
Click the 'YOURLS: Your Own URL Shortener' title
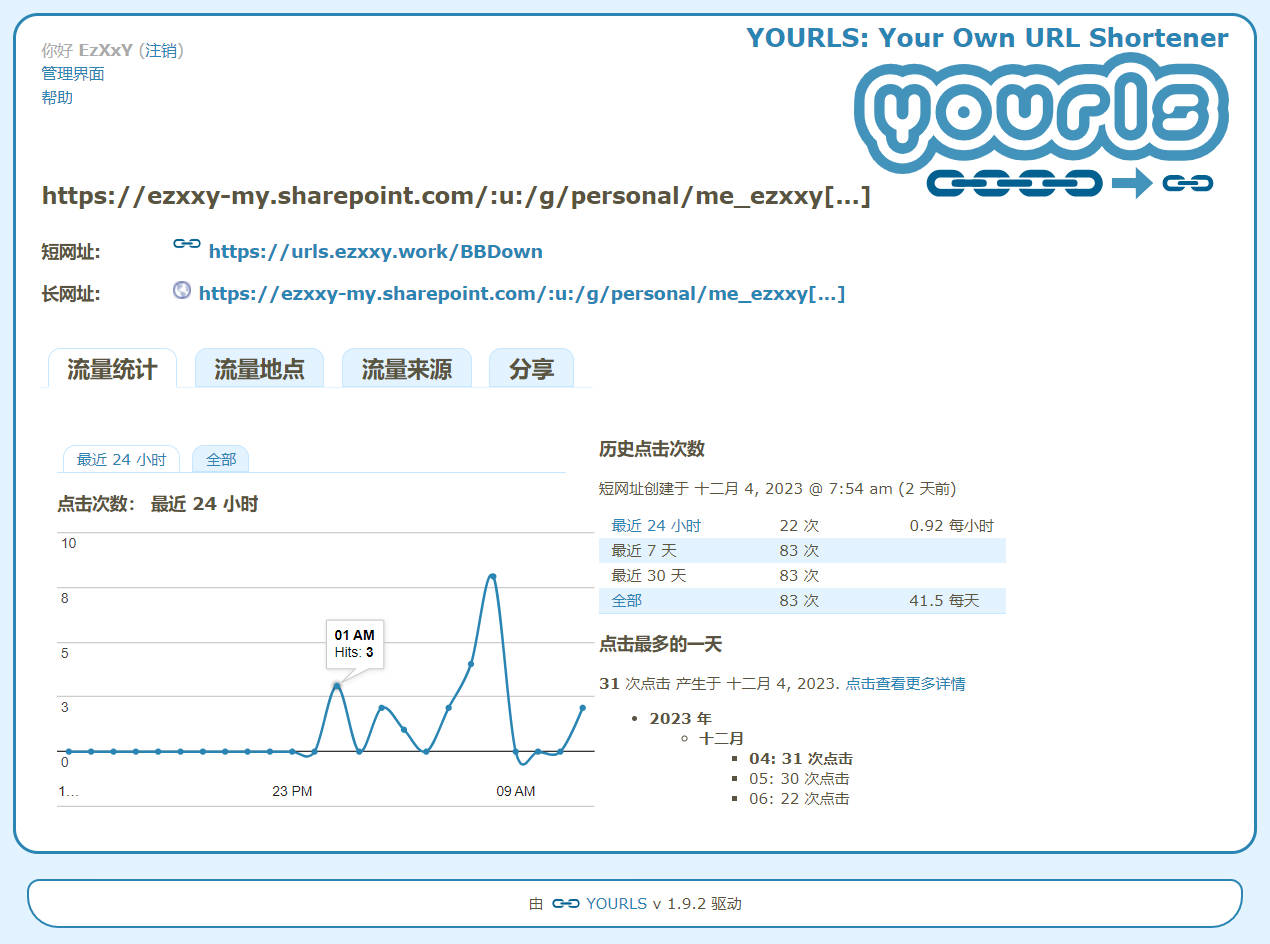(987, 38)
